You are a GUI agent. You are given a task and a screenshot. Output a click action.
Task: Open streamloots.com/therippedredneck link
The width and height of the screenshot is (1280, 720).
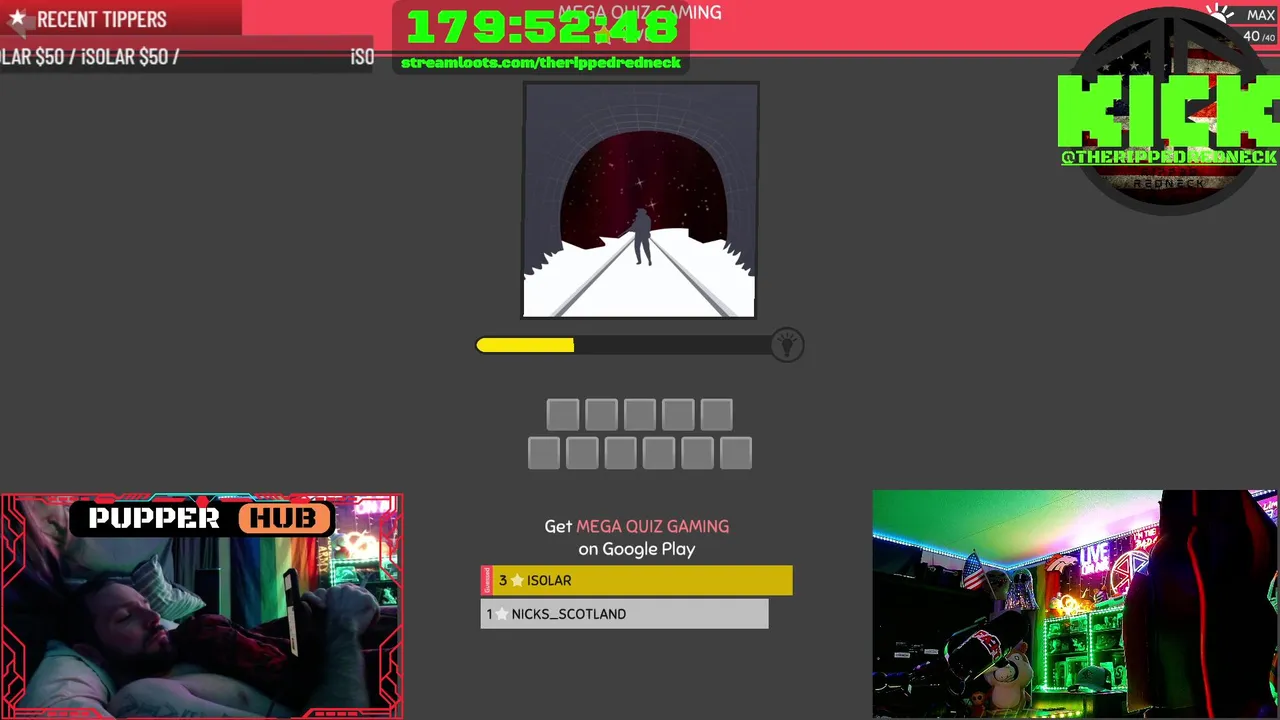tap(541, 63)
